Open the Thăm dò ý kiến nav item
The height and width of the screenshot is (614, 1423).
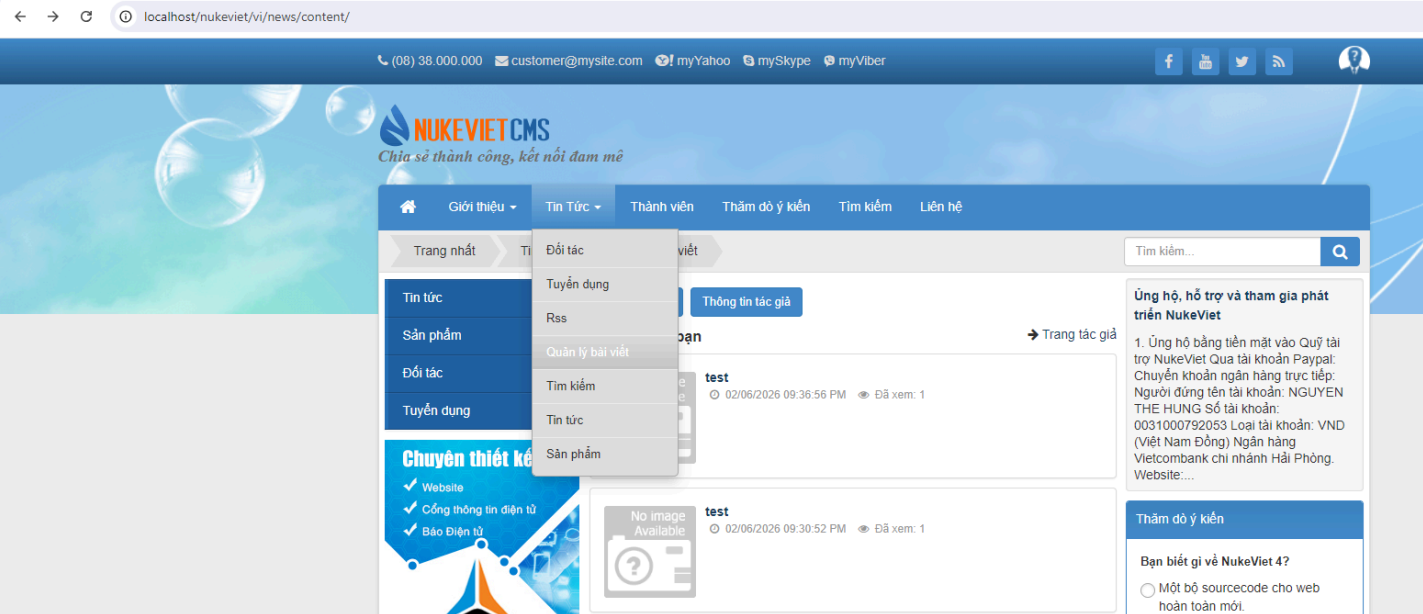[x=766, y=207]
